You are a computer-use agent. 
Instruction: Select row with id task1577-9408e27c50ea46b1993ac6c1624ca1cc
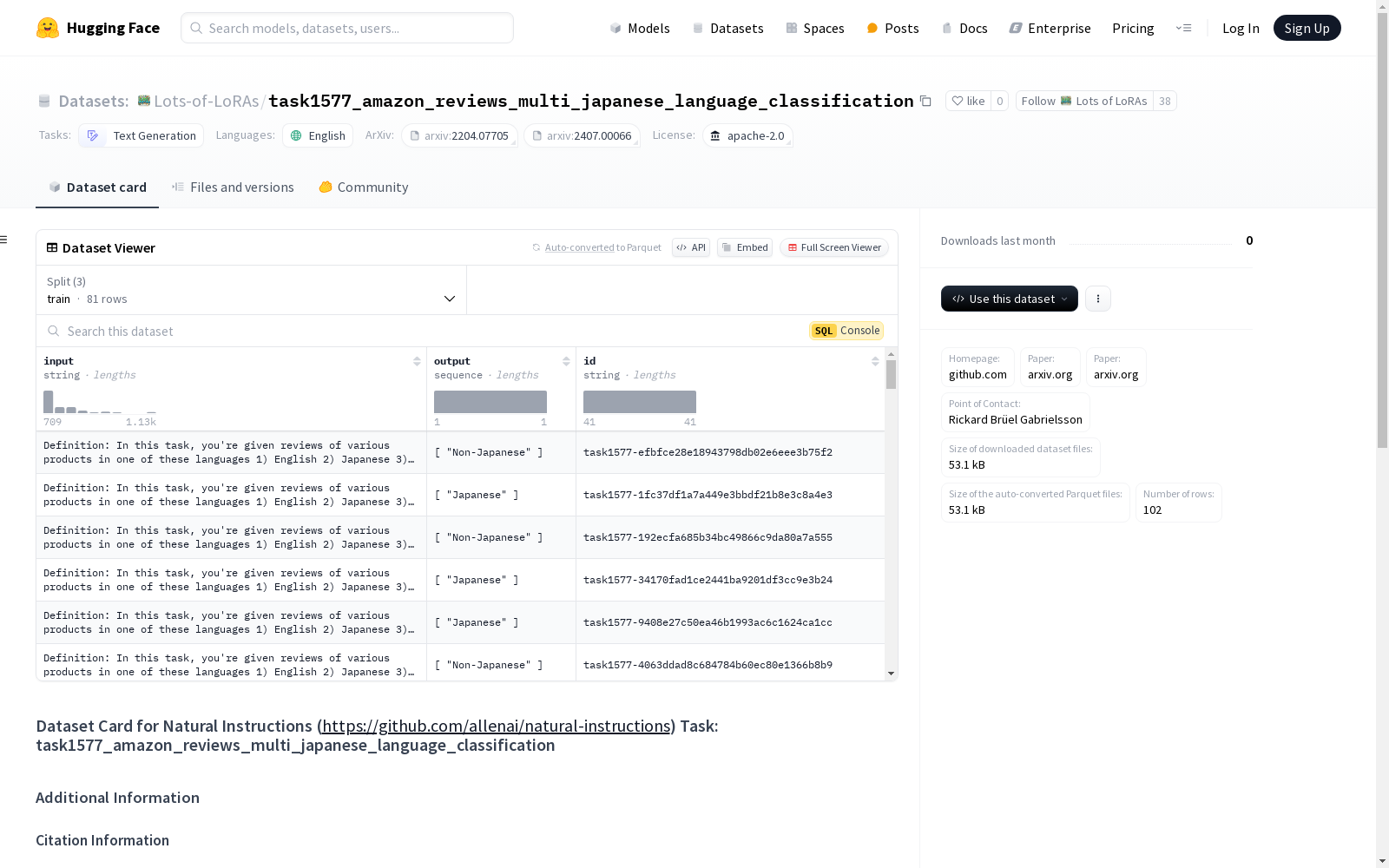[460, 622]
